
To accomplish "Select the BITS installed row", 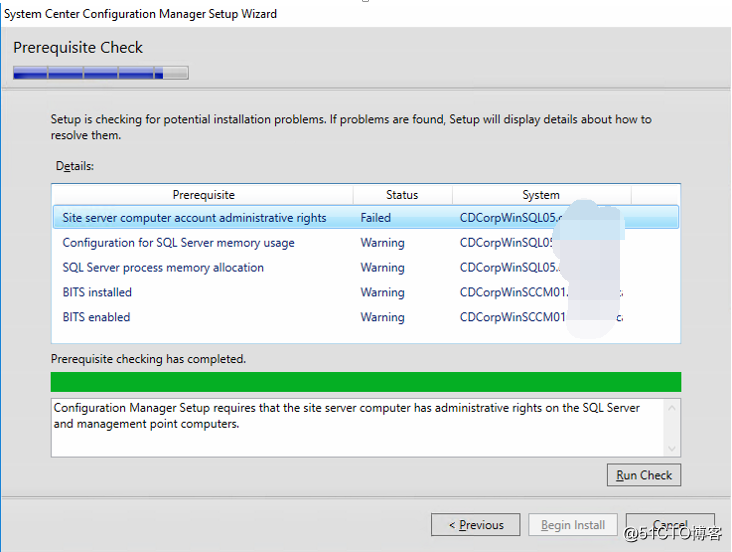I will coord(366,292).
